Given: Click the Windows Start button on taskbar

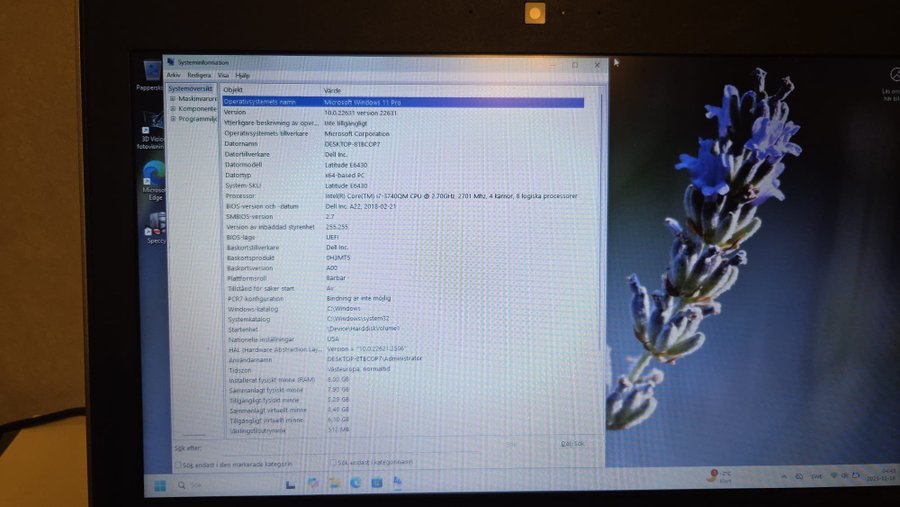Looking at the screenshot, I should (x=159, y=485).
